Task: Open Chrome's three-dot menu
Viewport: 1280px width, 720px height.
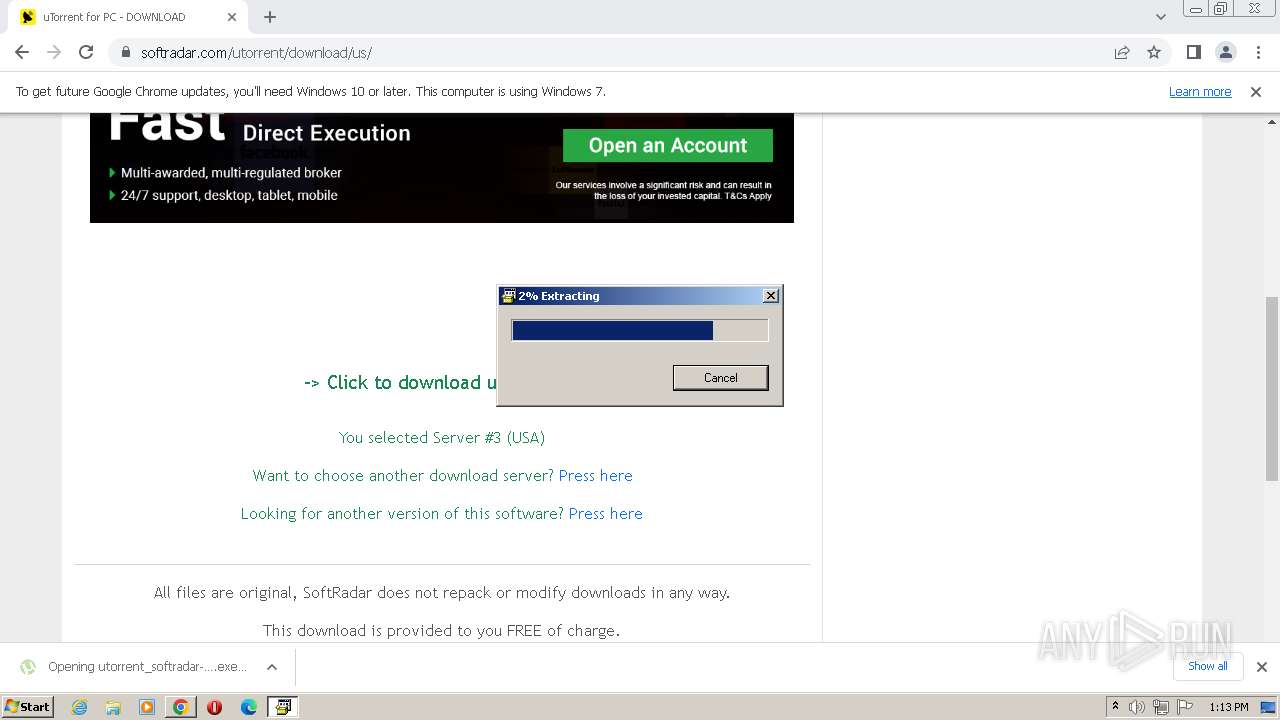Action: (x=1257, y=52)
